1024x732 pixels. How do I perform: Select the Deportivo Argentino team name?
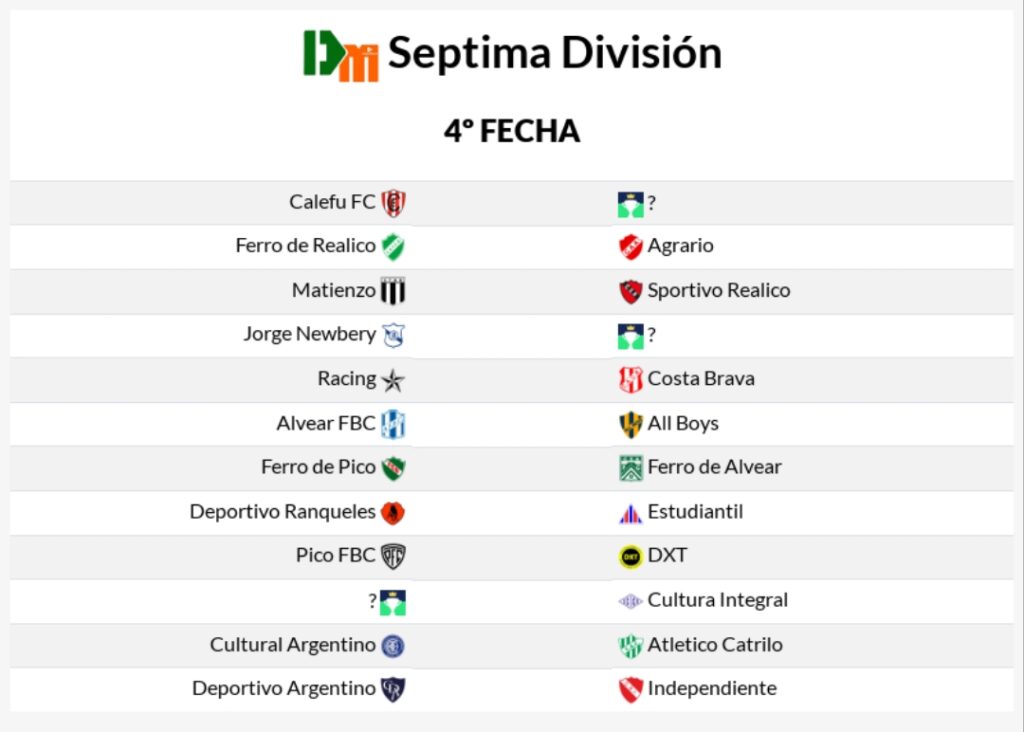click(284, 688)
